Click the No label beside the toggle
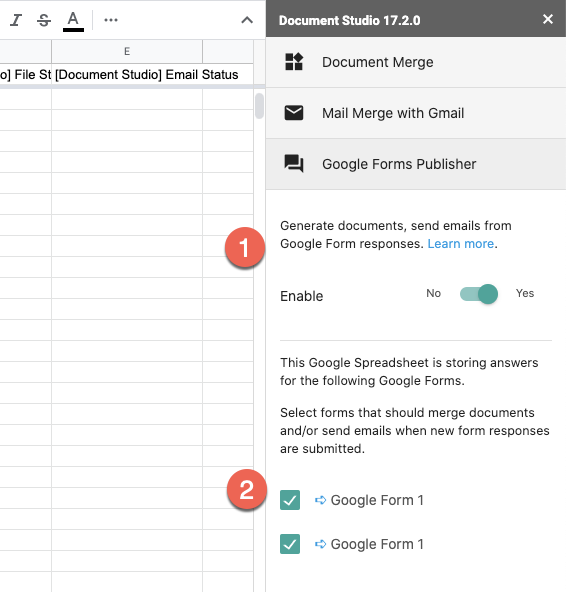The image size is (566, 592). (433, 293)
